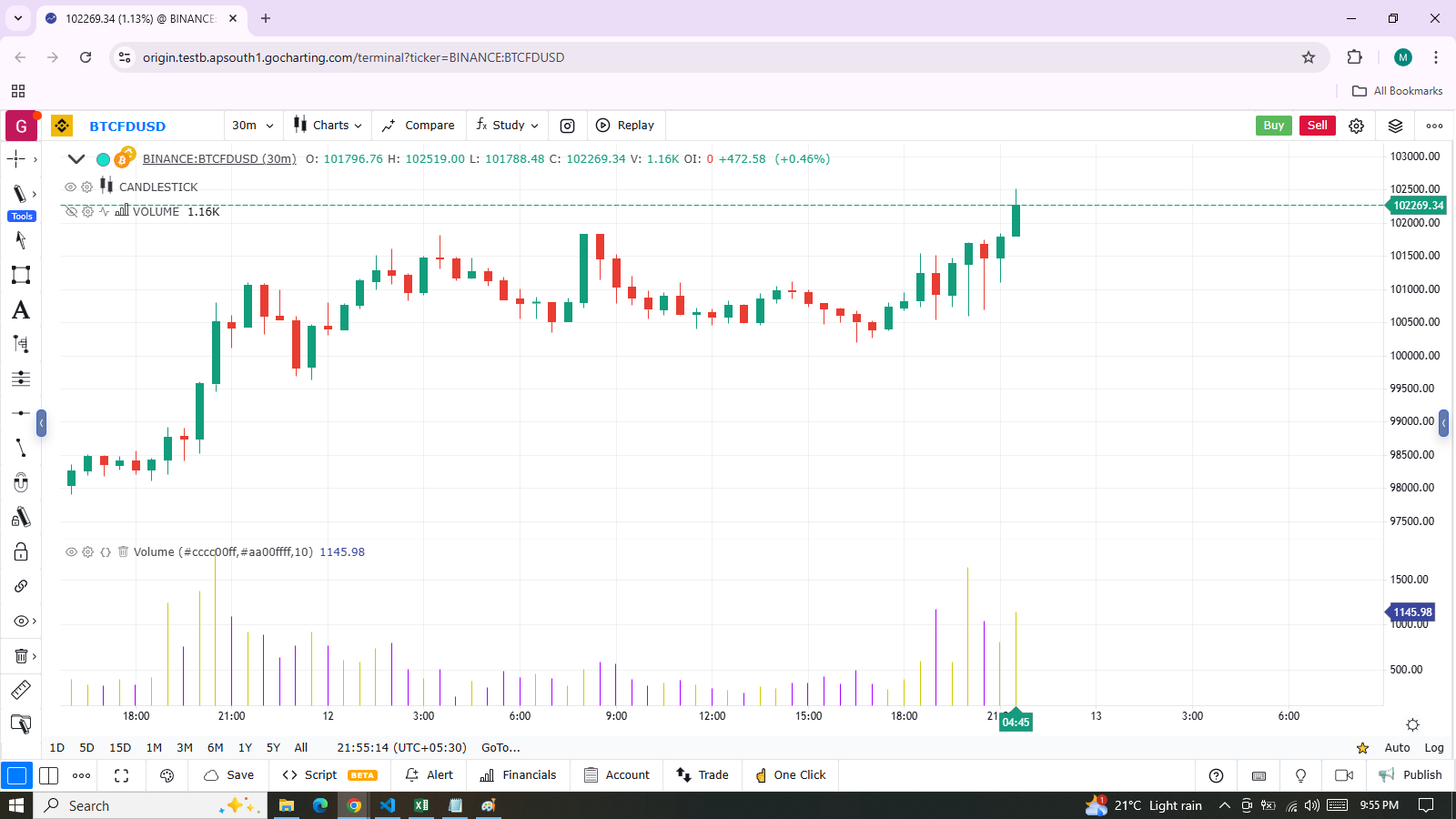
Task: Click the ruler measure tool
Action: (20, 690)
